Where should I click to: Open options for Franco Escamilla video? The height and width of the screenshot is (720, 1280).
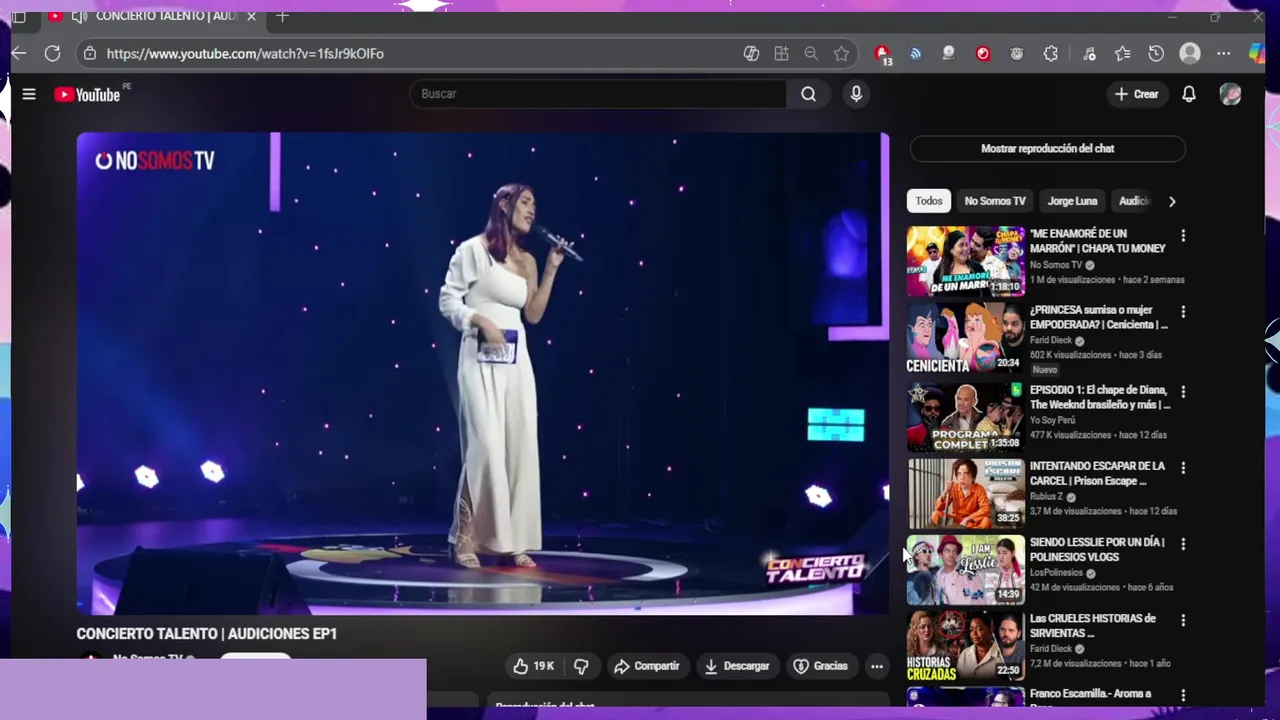pos(1183,696)
